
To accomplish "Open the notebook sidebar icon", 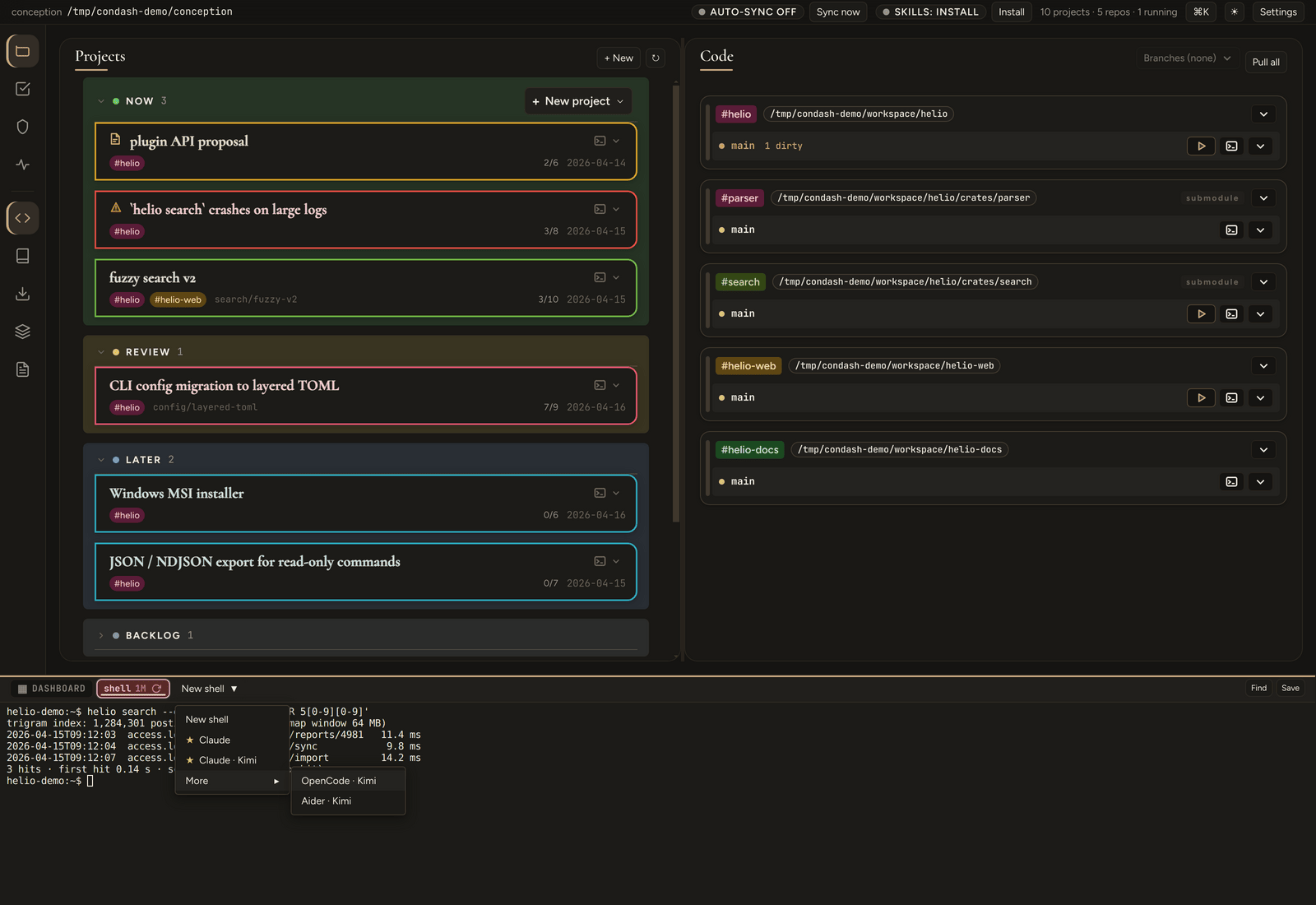I will [23, 256].
